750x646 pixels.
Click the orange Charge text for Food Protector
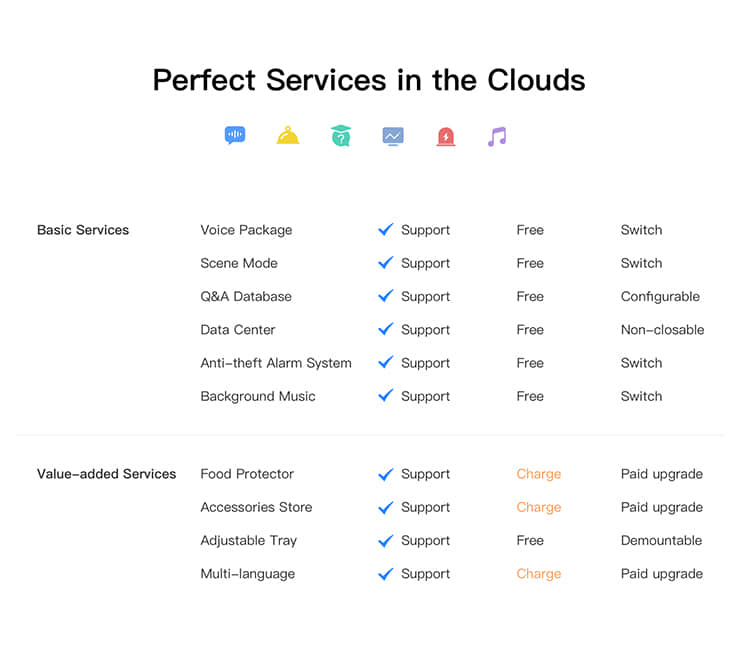pyautogui.click(x=539, y=474)
